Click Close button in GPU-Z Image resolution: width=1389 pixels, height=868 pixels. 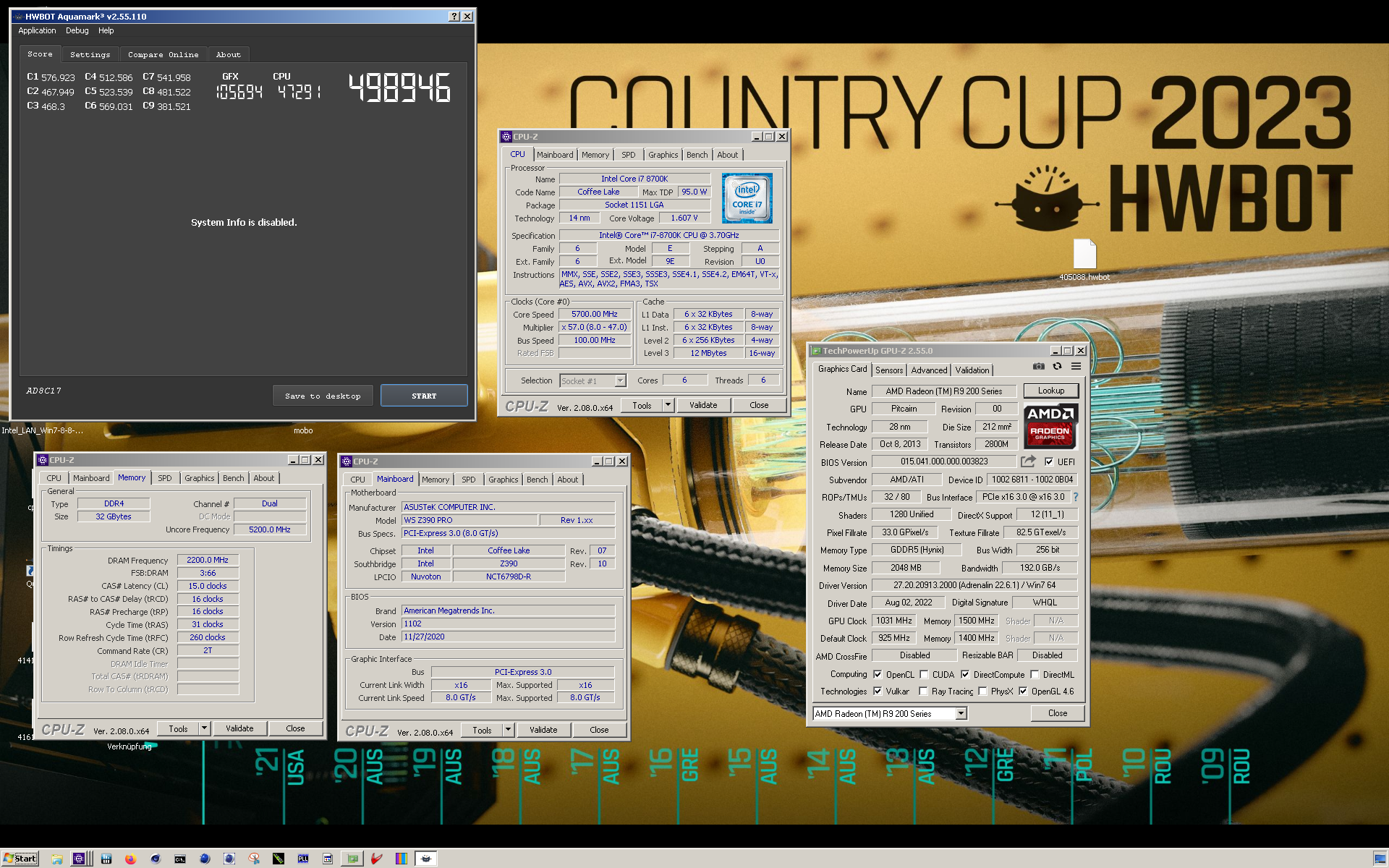pos(1057,712)
